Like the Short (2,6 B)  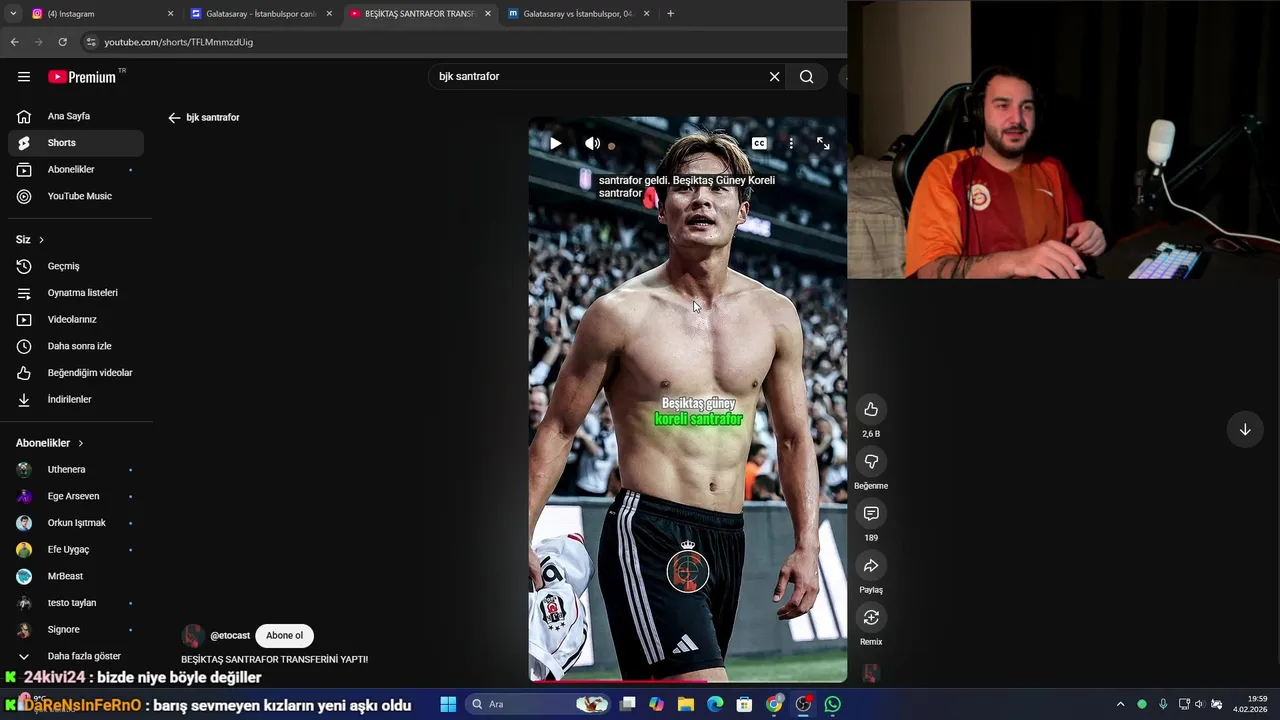[x=871, y=409]
